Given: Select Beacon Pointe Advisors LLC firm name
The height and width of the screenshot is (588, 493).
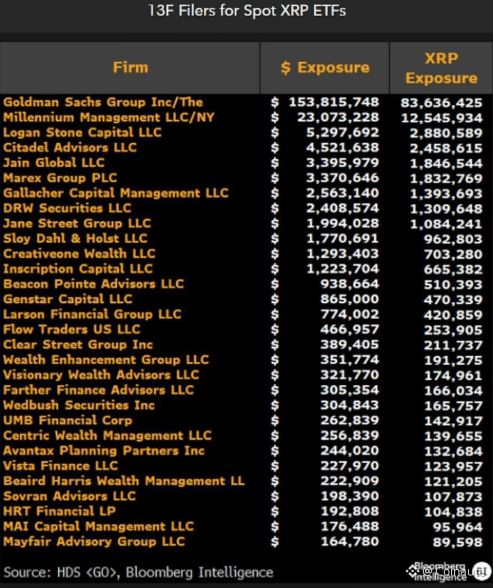Looking at the screenshot, I should 93,284.
